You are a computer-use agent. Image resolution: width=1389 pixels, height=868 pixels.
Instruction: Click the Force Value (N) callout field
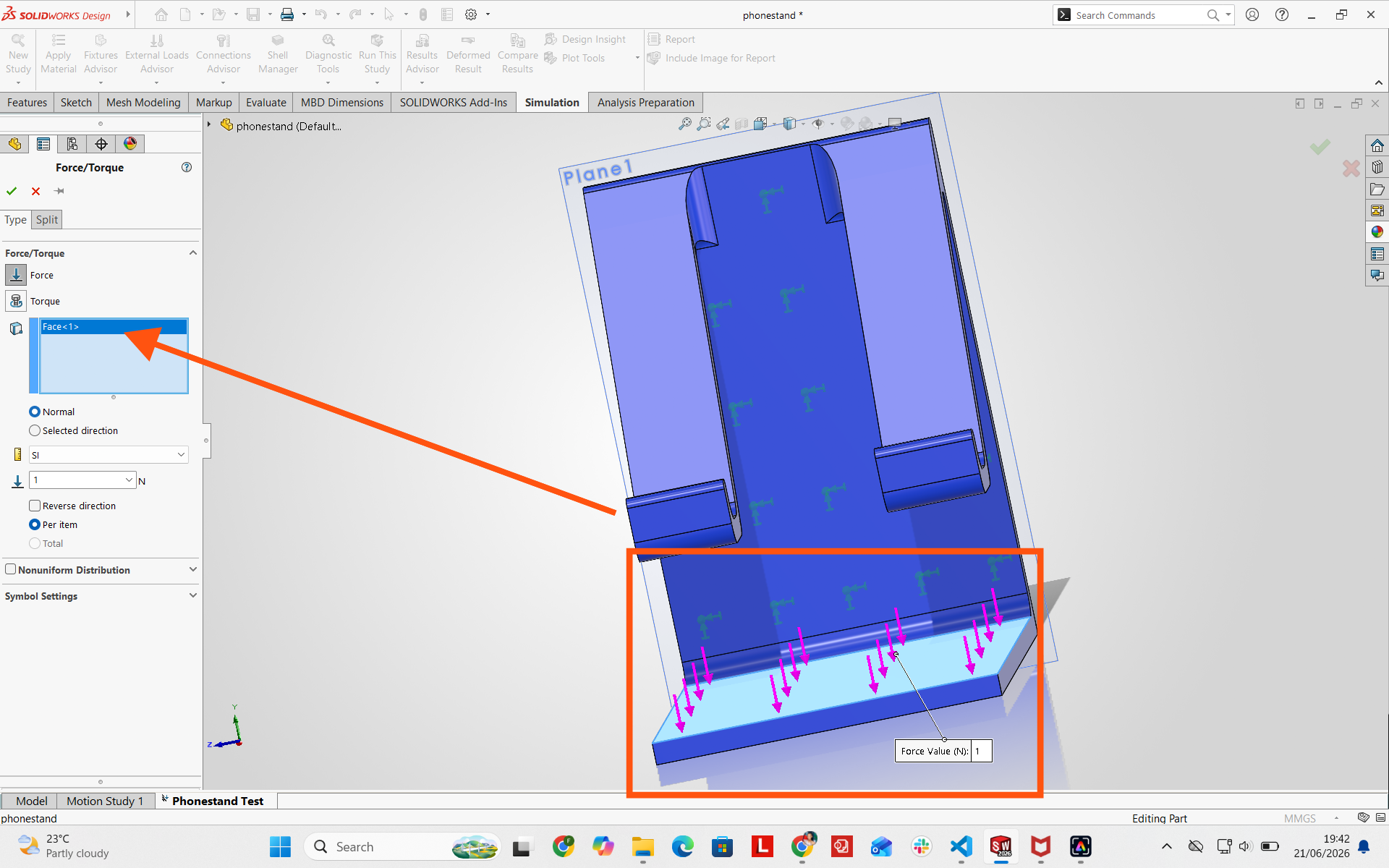pyautogui.click(x=980, y=751)
